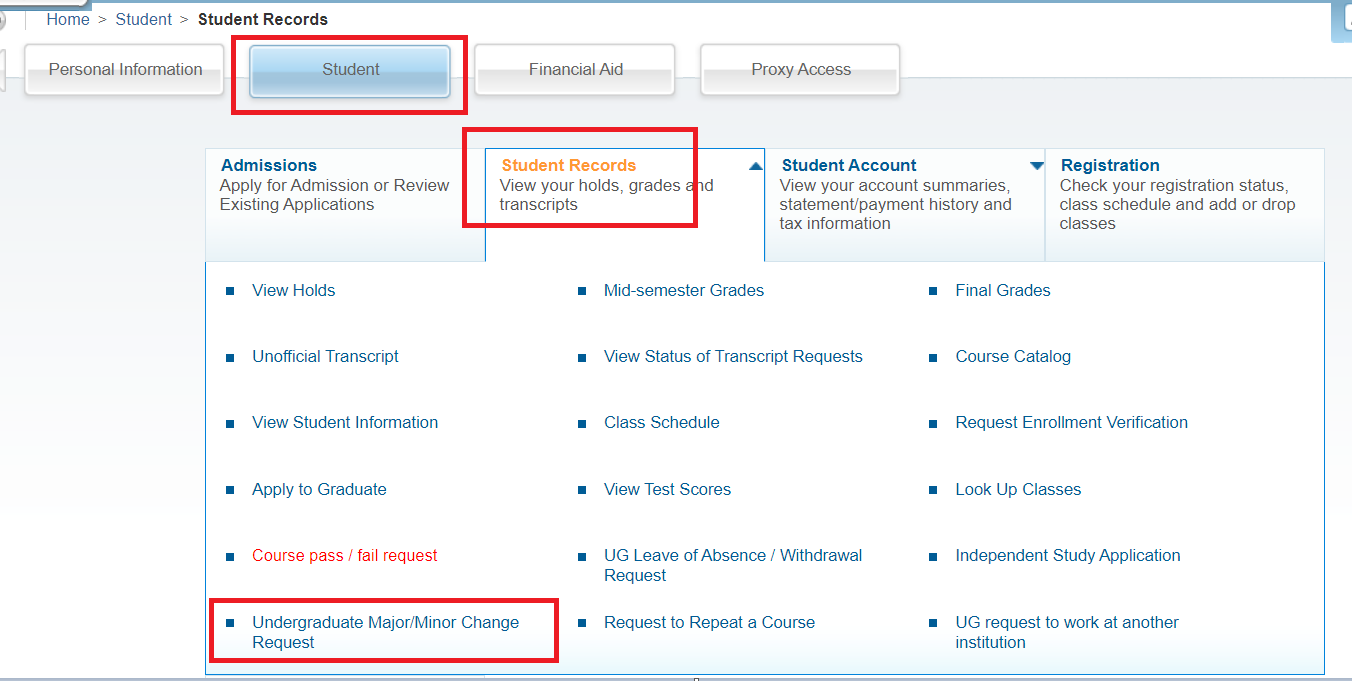Open Course pass / fail request
Screen dimensions: 1352x681
tap(344, 555)
